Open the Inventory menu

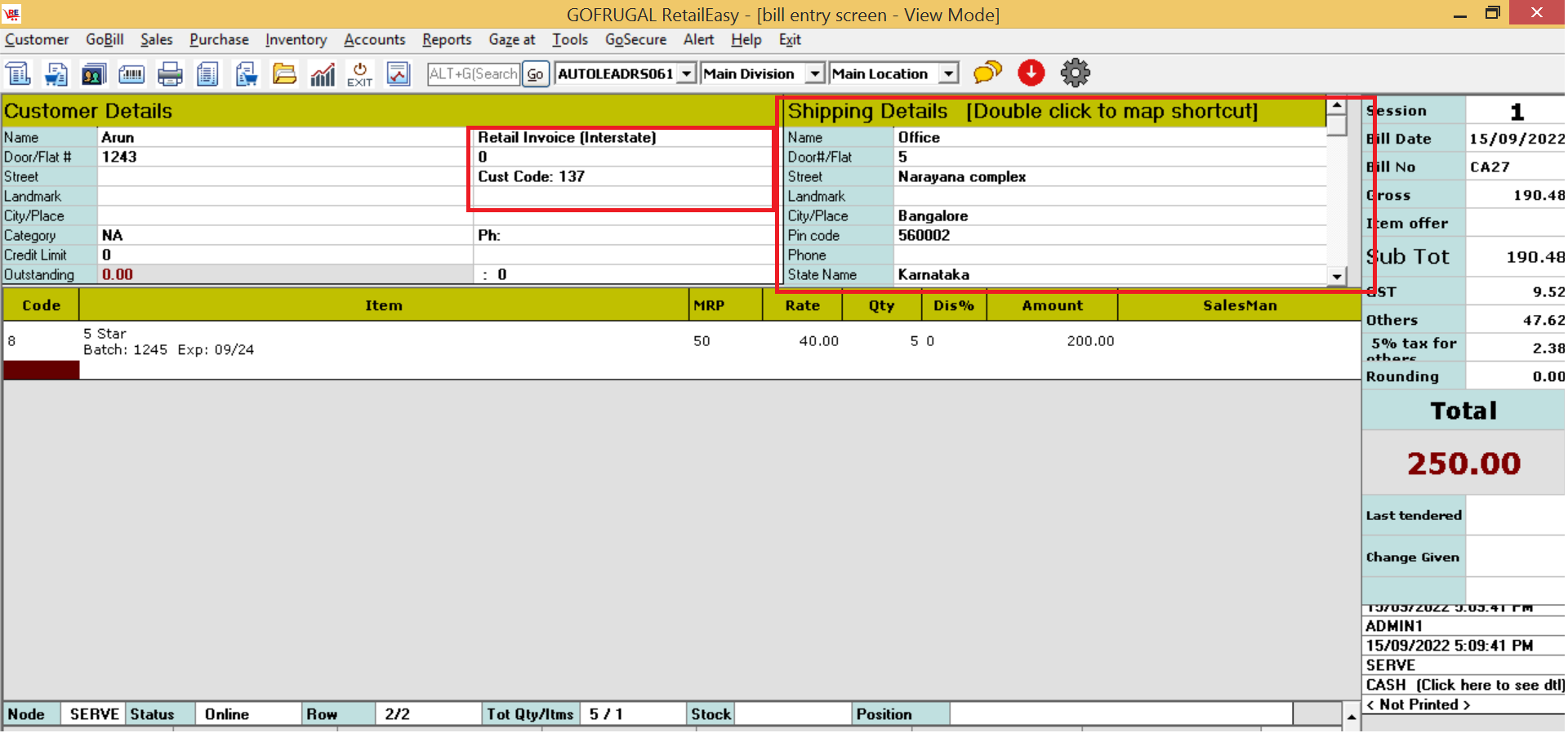point(296,39)
